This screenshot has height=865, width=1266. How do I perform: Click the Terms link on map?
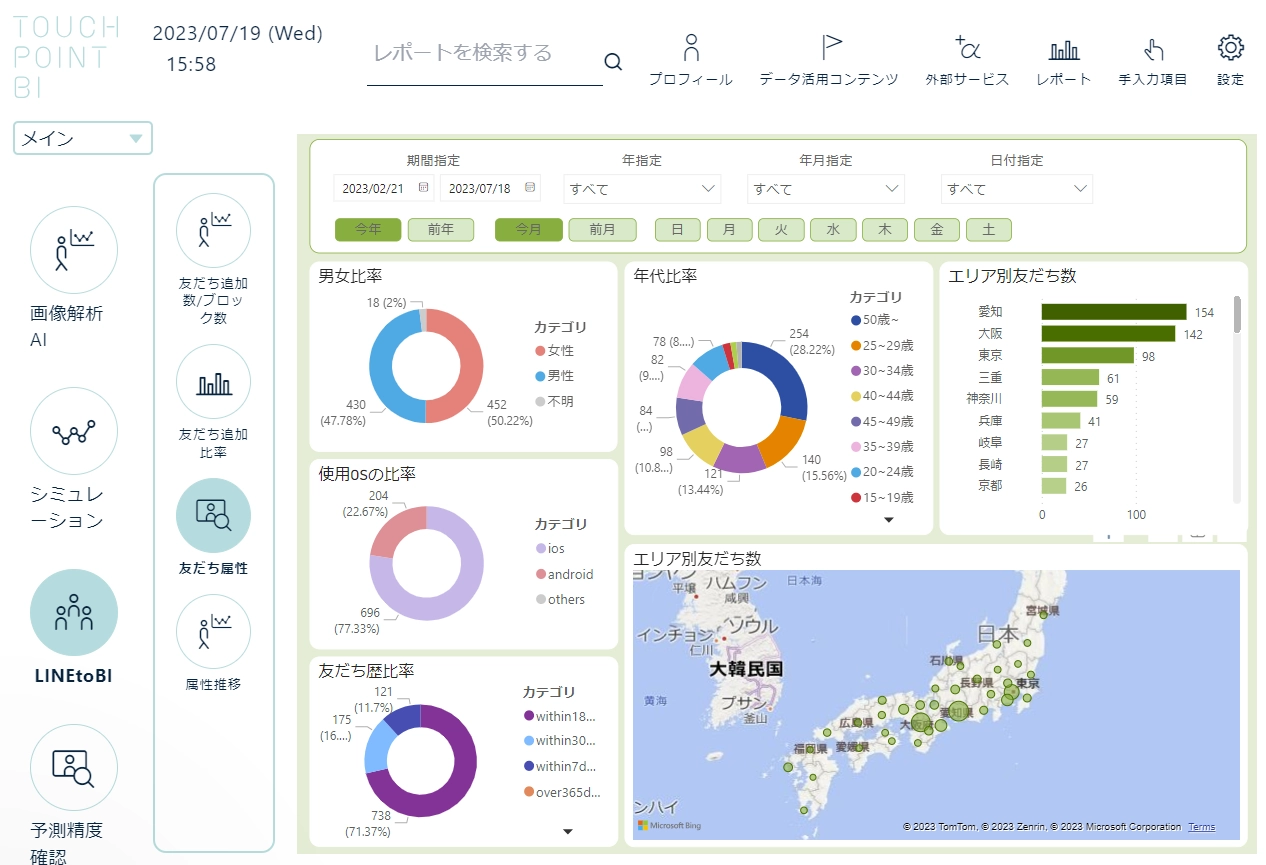[x=1201, y=827]
